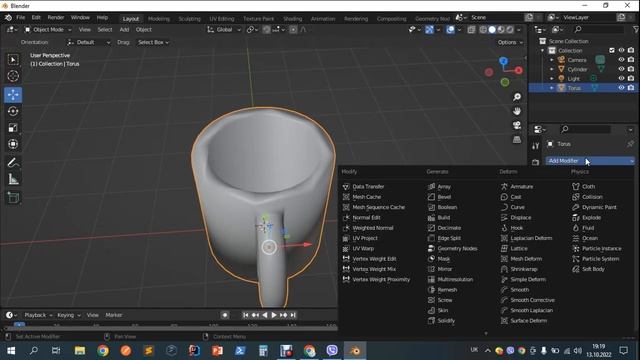Hide the Cylinder object in viewport
640x360 pixels.
click(x=621, y=69)
